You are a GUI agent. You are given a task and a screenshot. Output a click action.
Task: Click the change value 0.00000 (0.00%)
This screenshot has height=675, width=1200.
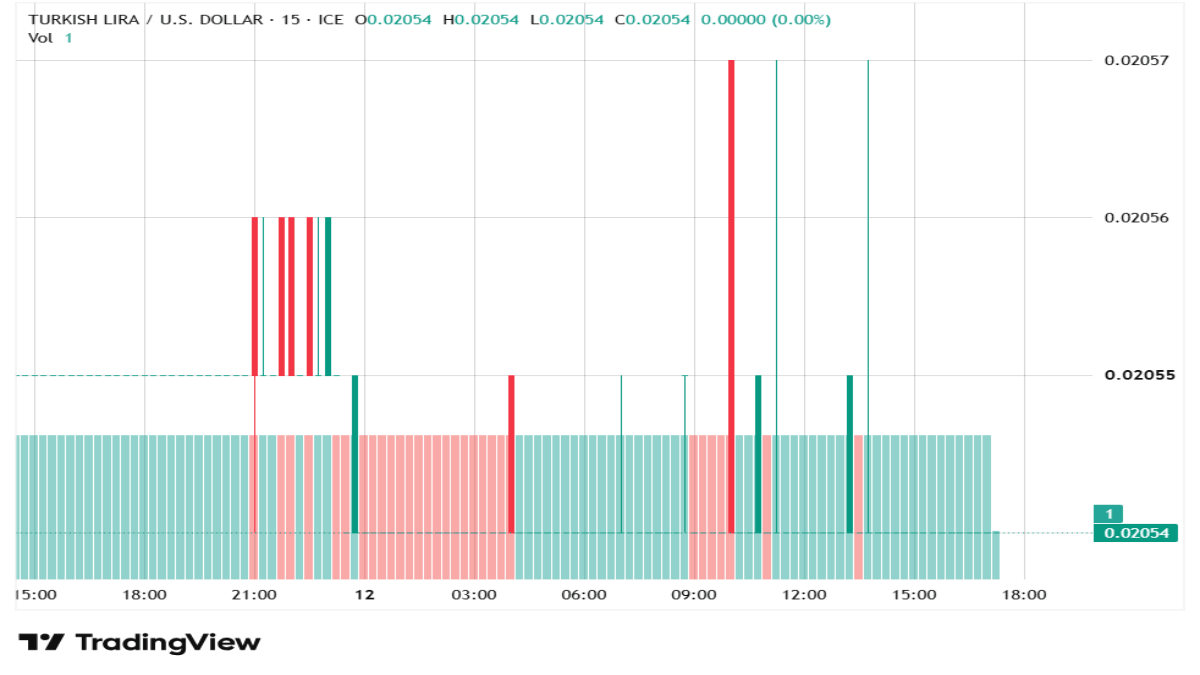pyautogui.click(x=766, y=20)
